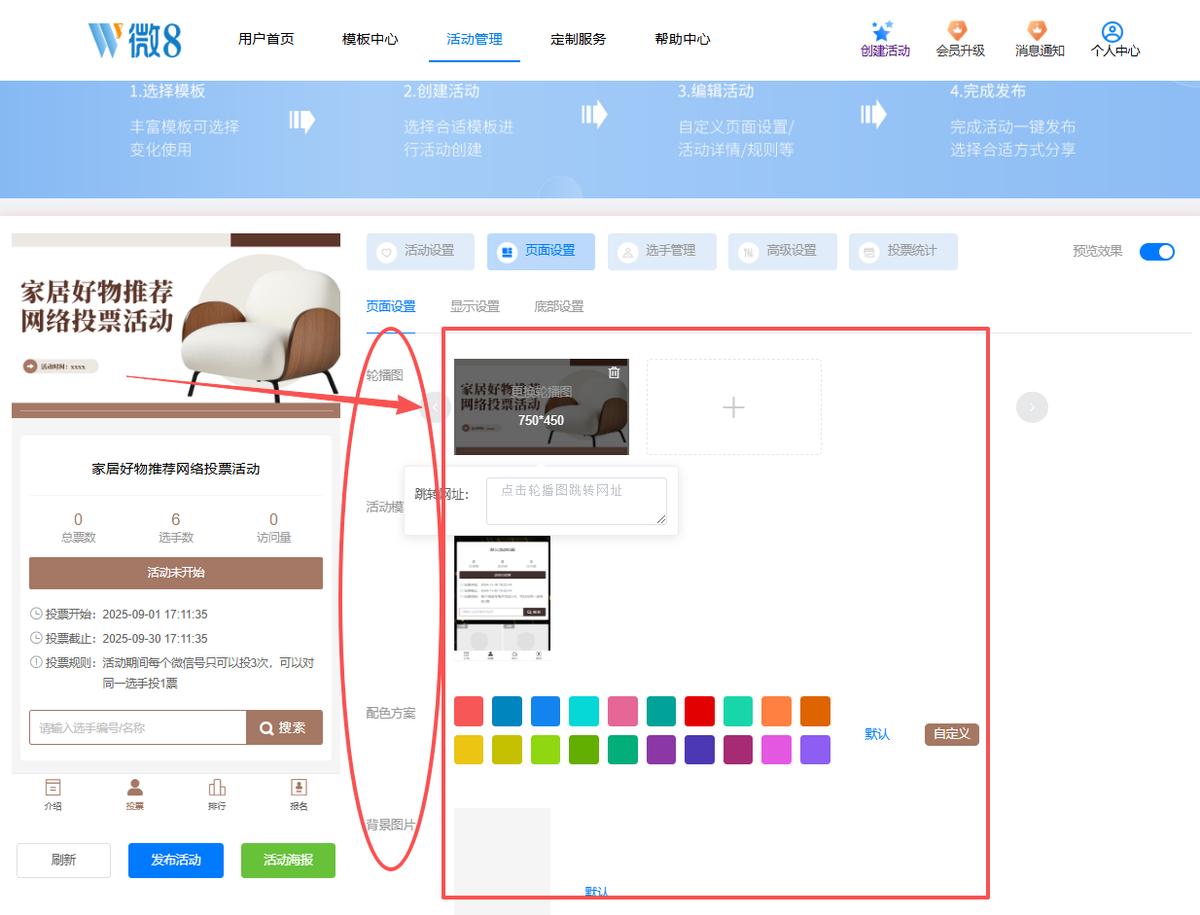Open 会员升级 membership upgrade icon
The width and height of the screenshot is (1200, 915).
click(958, 31)
